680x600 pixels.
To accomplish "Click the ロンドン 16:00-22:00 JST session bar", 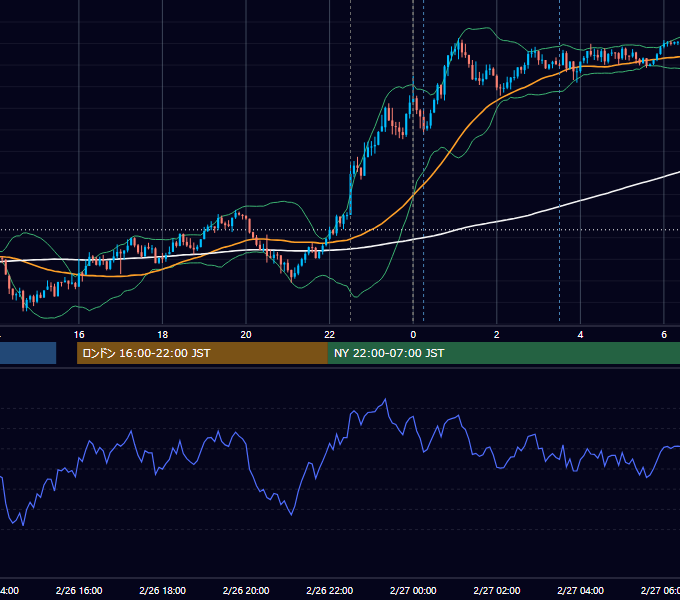I will click(x=202, y=353).
